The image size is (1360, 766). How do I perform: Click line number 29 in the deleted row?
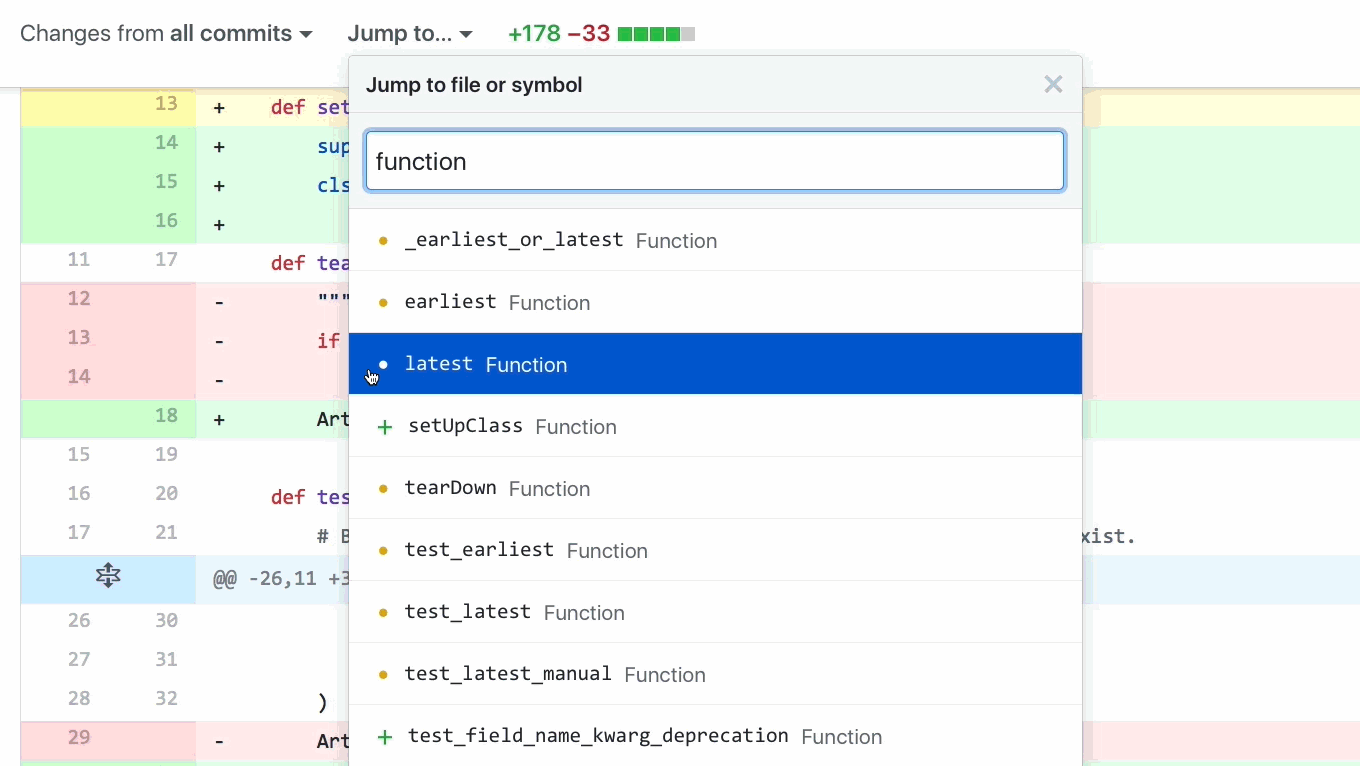coord(78,738)
